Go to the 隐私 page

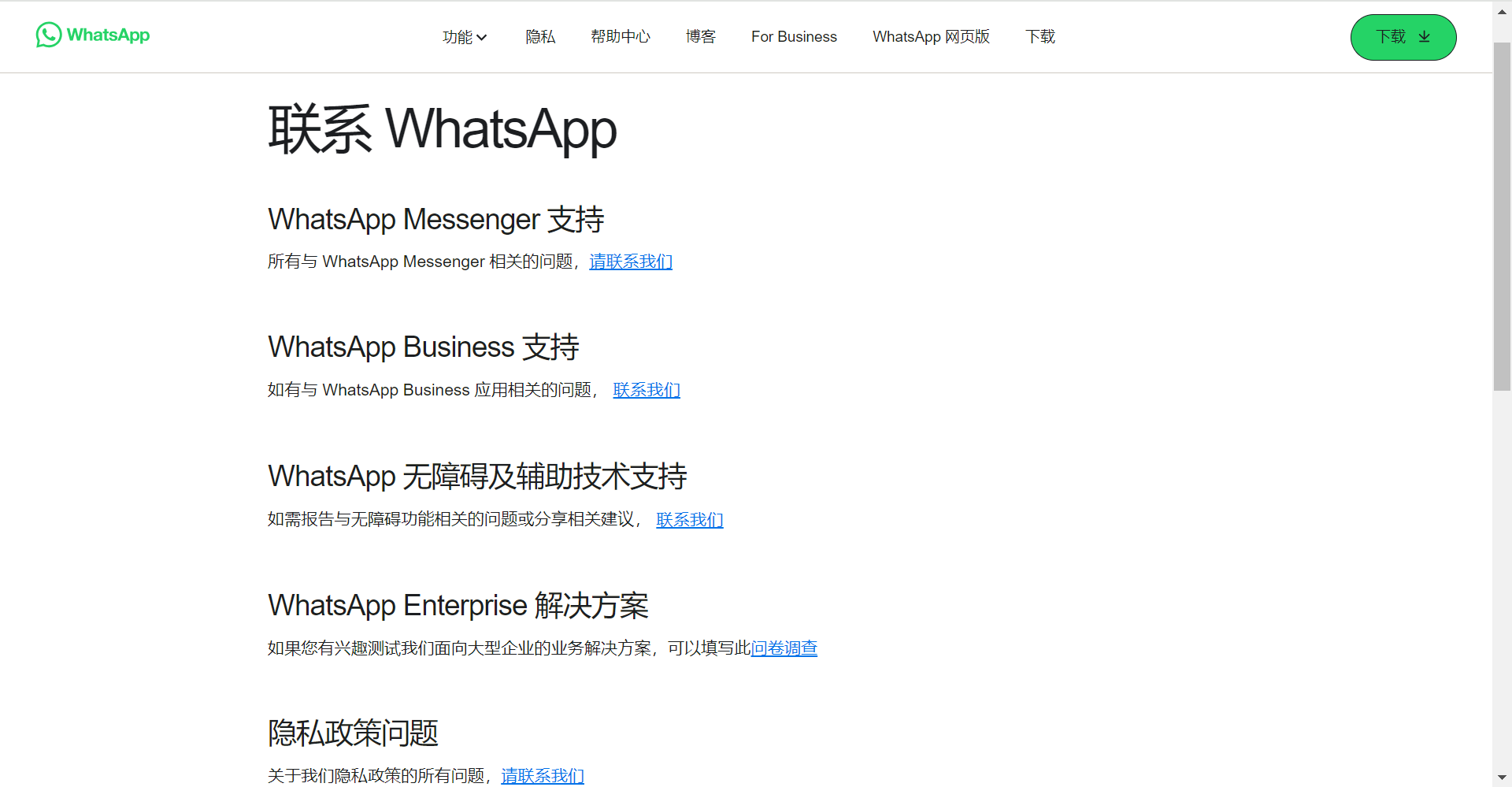click(x=540, y=37)
